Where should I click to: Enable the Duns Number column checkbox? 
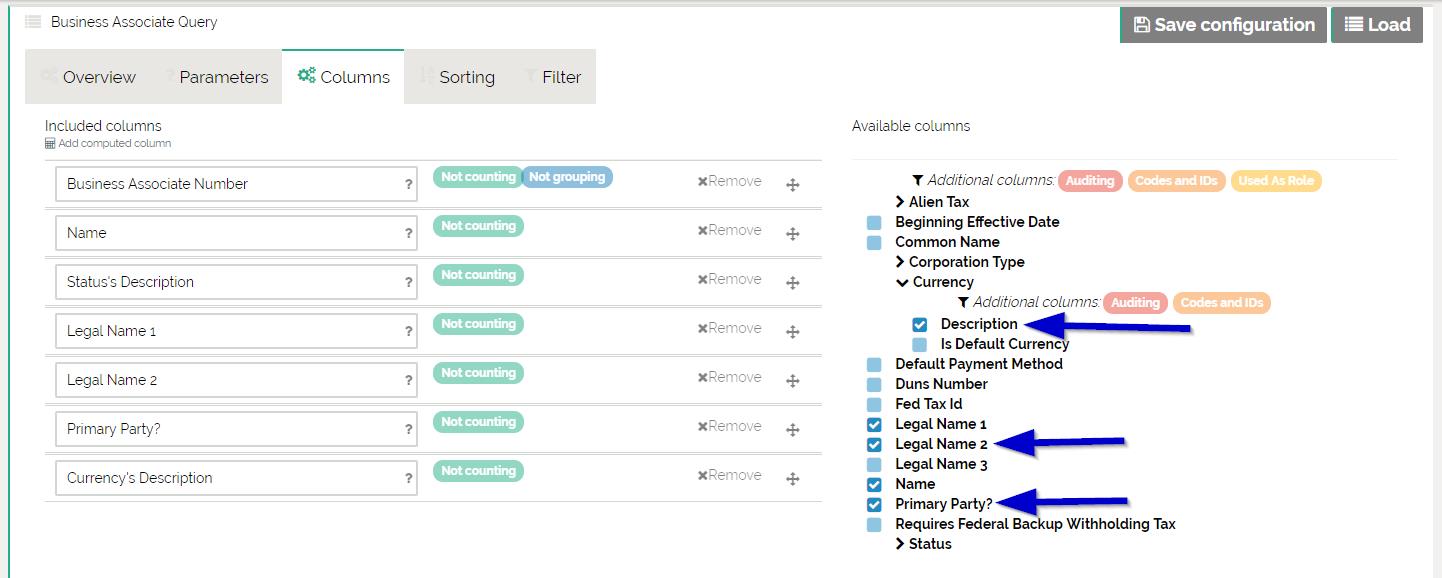pyautogui.click(x=874, y=385)
